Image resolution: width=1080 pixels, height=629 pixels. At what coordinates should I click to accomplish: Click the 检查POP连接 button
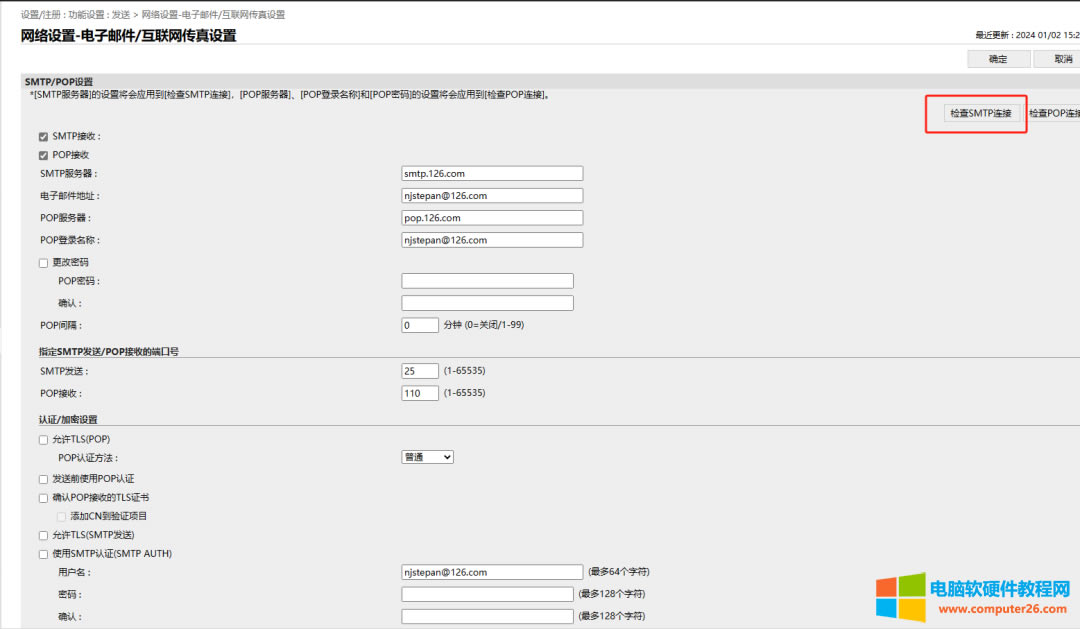(1054, 113)
